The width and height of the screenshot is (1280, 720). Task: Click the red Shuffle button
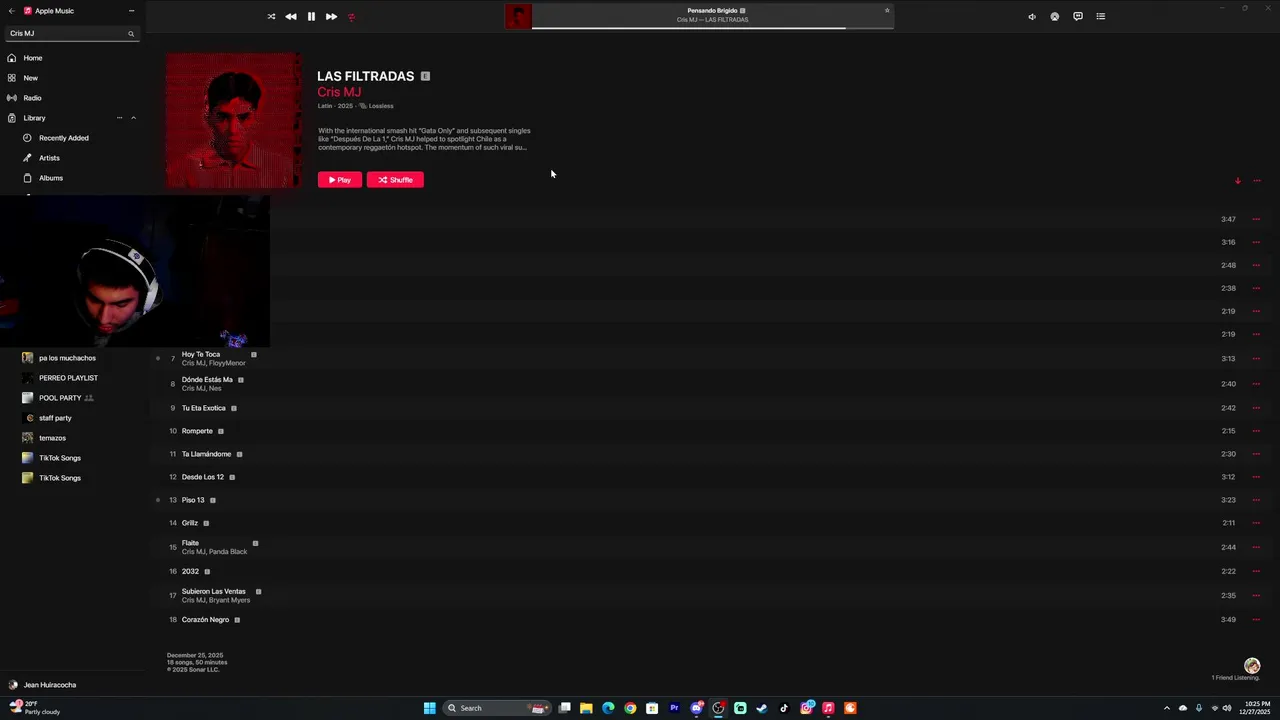(x=395, y=180)
